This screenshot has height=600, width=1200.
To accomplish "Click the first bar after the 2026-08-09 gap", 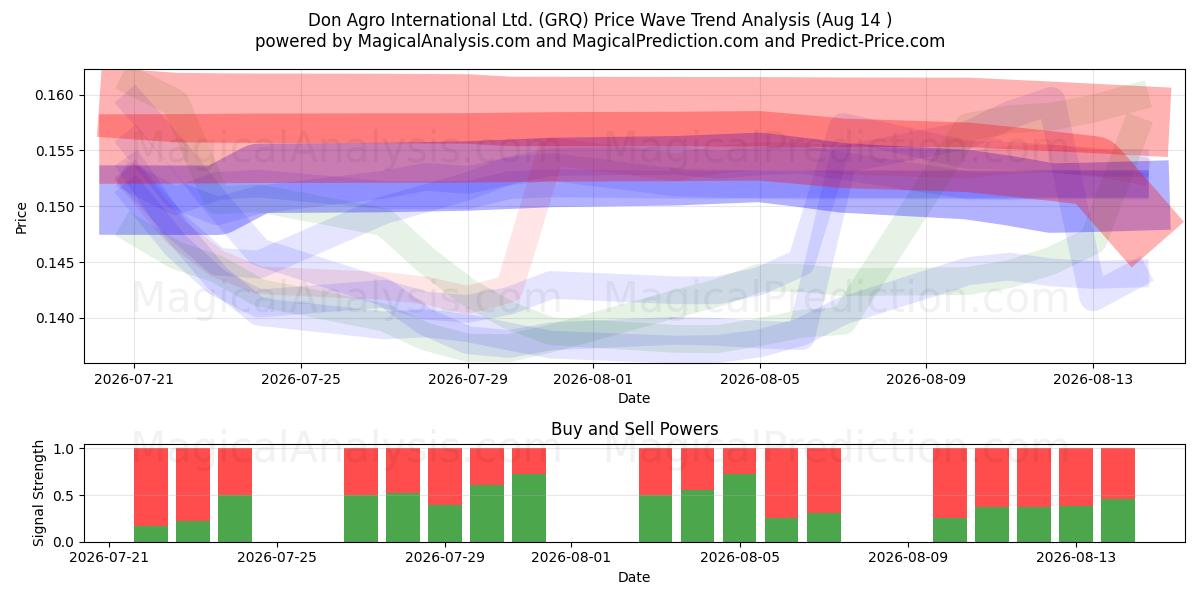I will [x=950, y=495].
